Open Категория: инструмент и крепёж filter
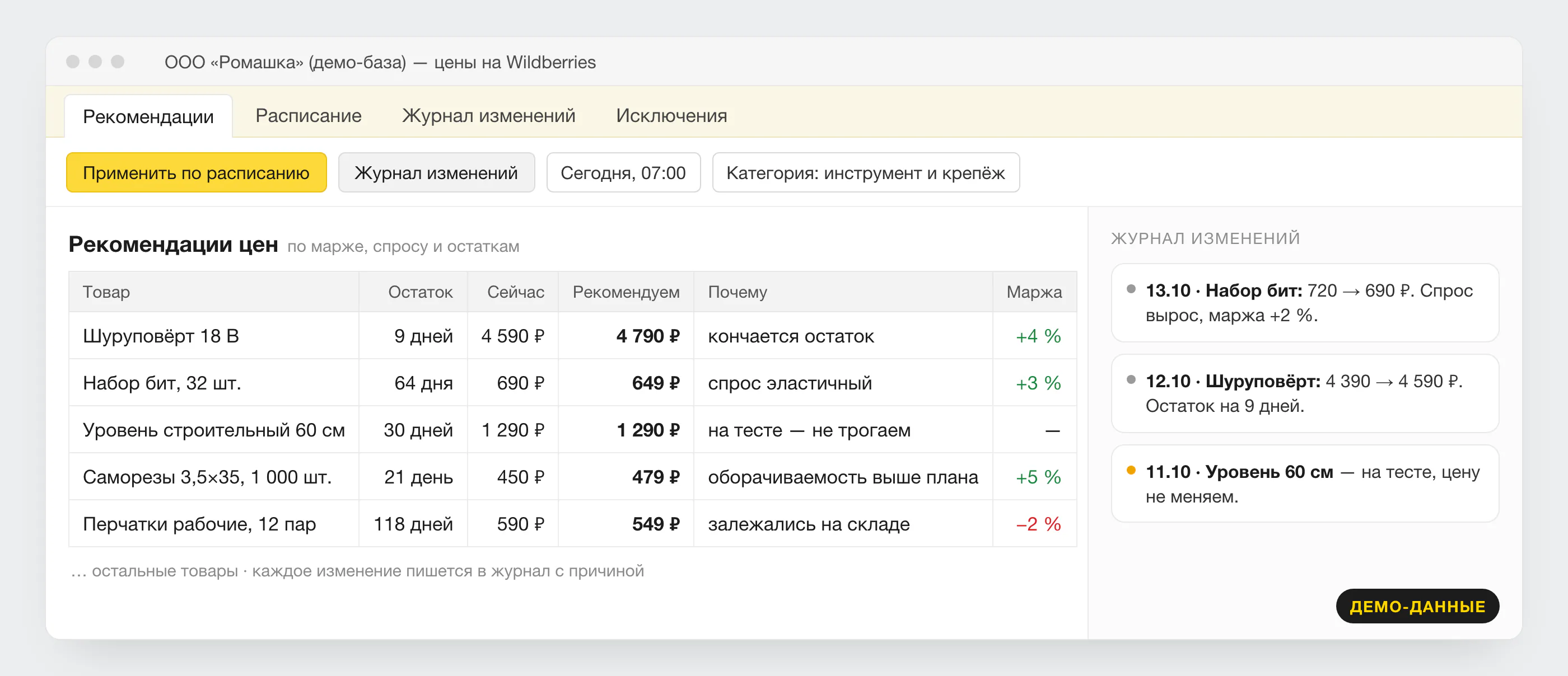Viewport: 1568px width, 676px height. (865, 173)
